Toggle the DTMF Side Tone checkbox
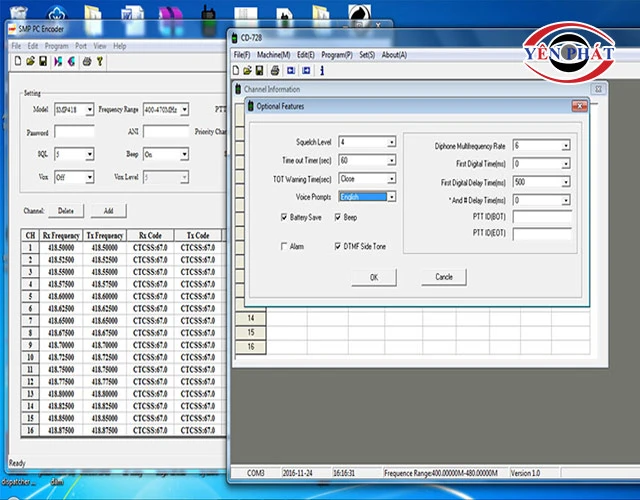The width and height of the screenshot is (640, 500). click(338, 245)
